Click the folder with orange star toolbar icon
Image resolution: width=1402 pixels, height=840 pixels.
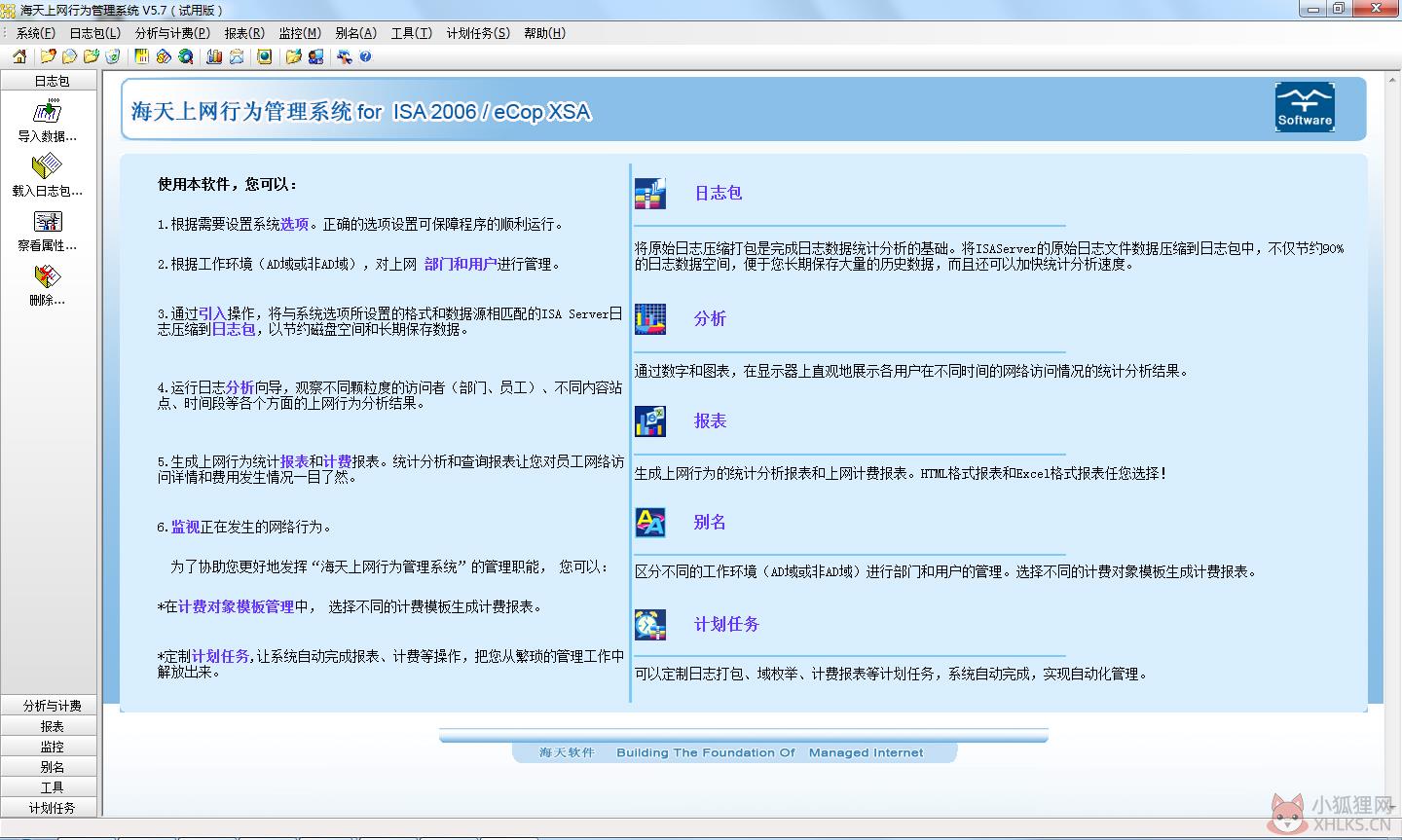(x=49, y=56)
